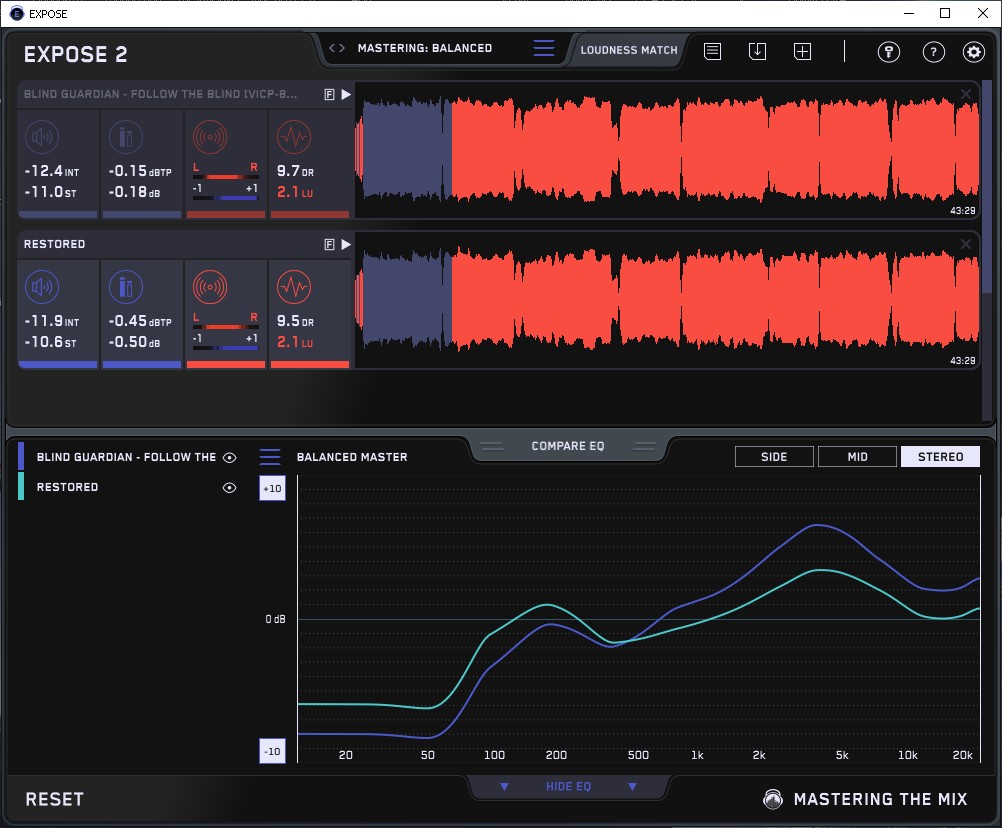Maximize the EXPOSE window

pyautogui.click(x=945, y=13)
